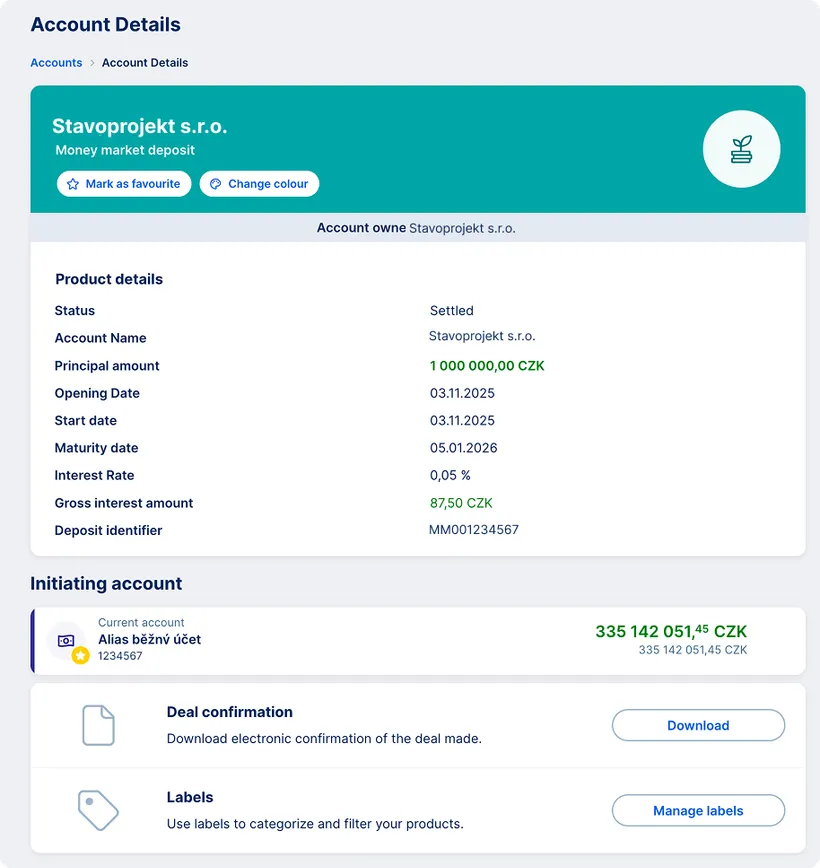Mark Stavoprojekt account as favourite
Screen dimensions: 820x868
tap(123, 184)
